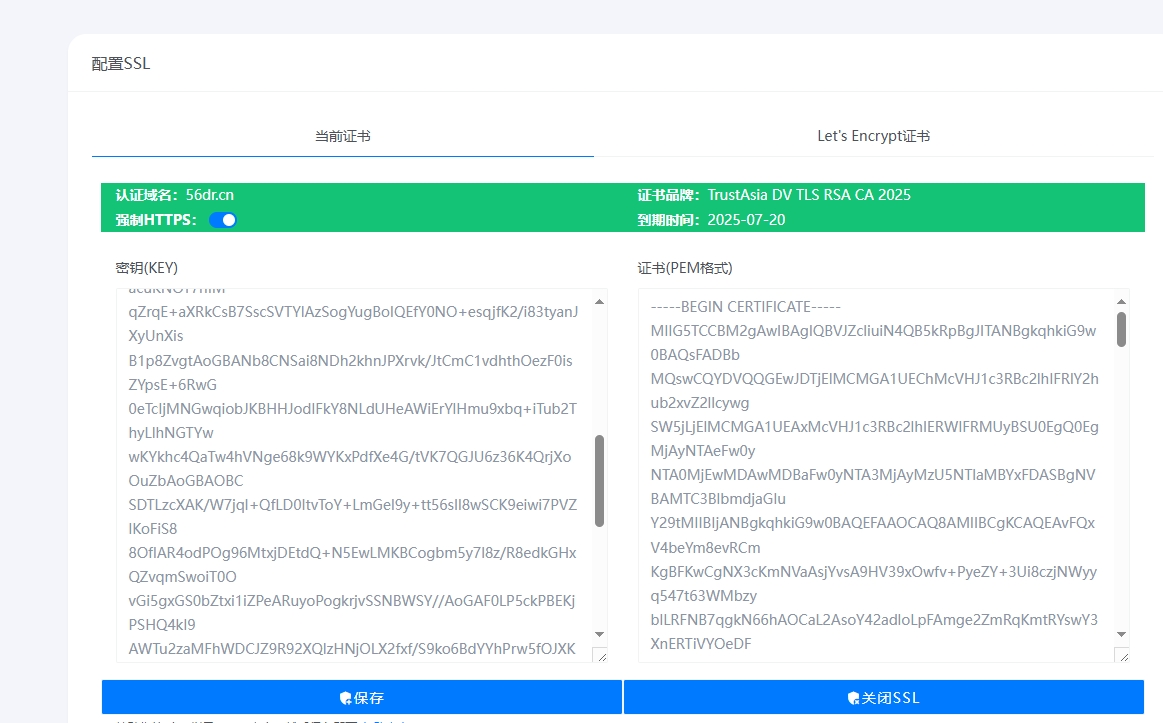
Task: Click the up arrow of PEM scrollbar
Action: pos(1121,302)
